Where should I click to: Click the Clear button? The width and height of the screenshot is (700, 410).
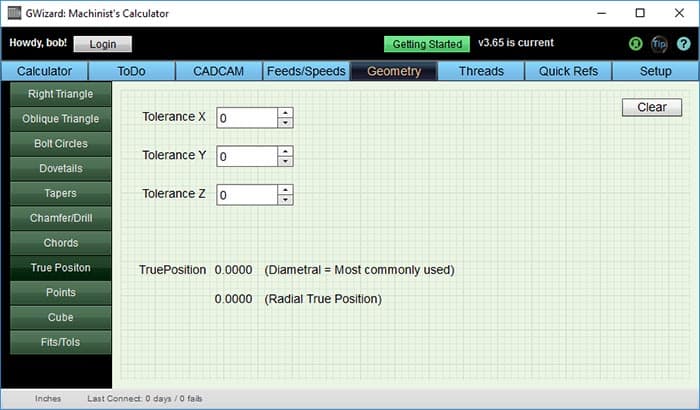[x=652, y=107]
